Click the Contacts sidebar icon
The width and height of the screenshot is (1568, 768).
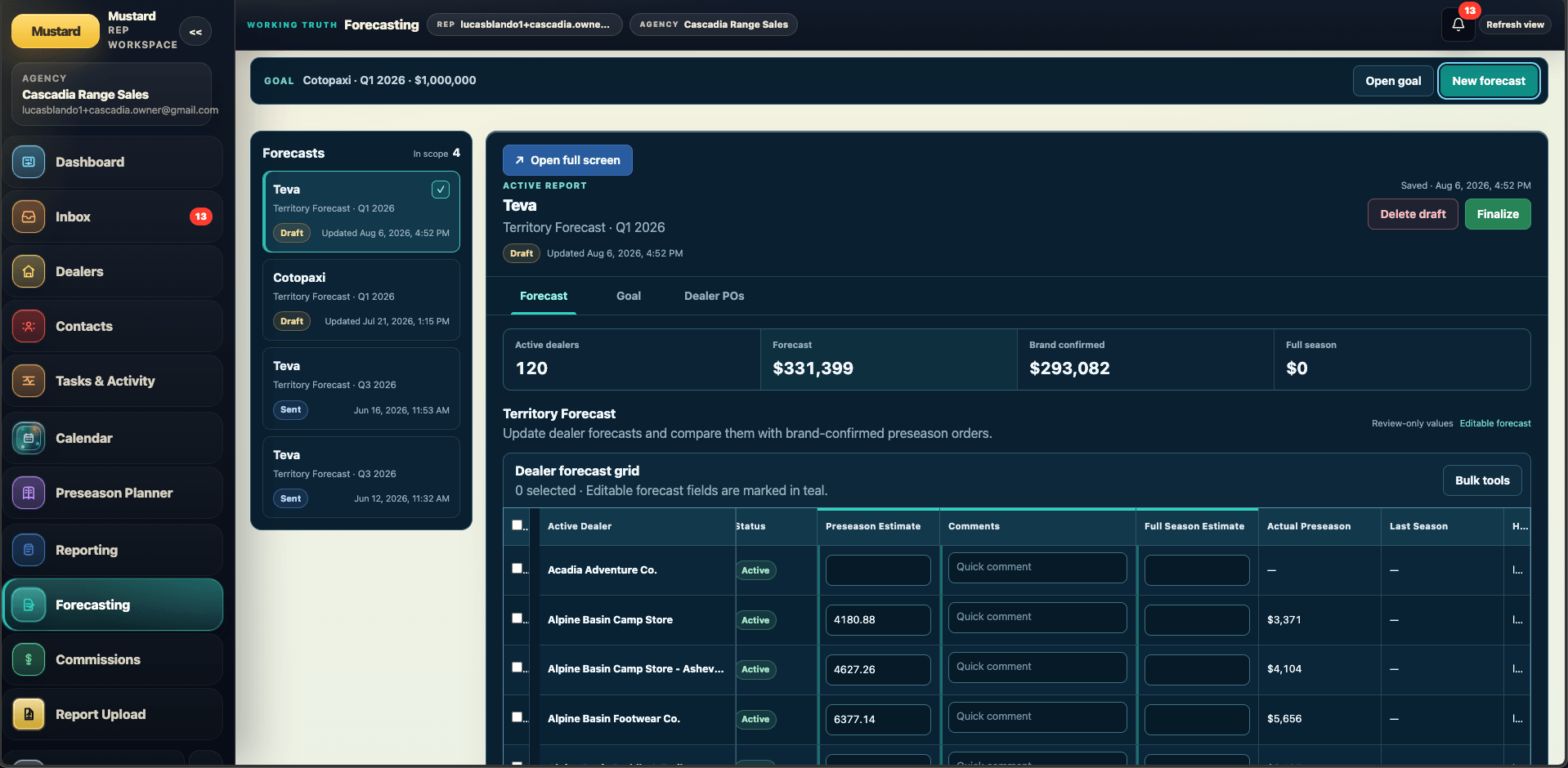click(x=29, y=326)
